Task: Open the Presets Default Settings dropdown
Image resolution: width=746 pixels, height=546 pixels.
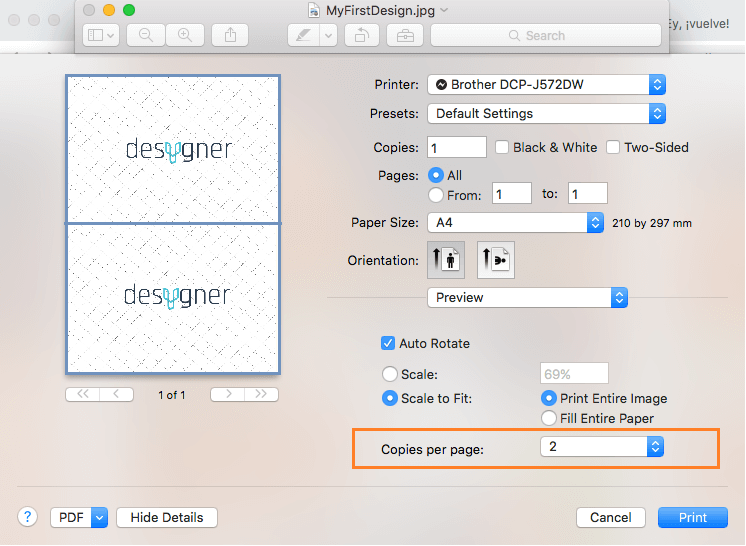Action: tap(546, 114)
